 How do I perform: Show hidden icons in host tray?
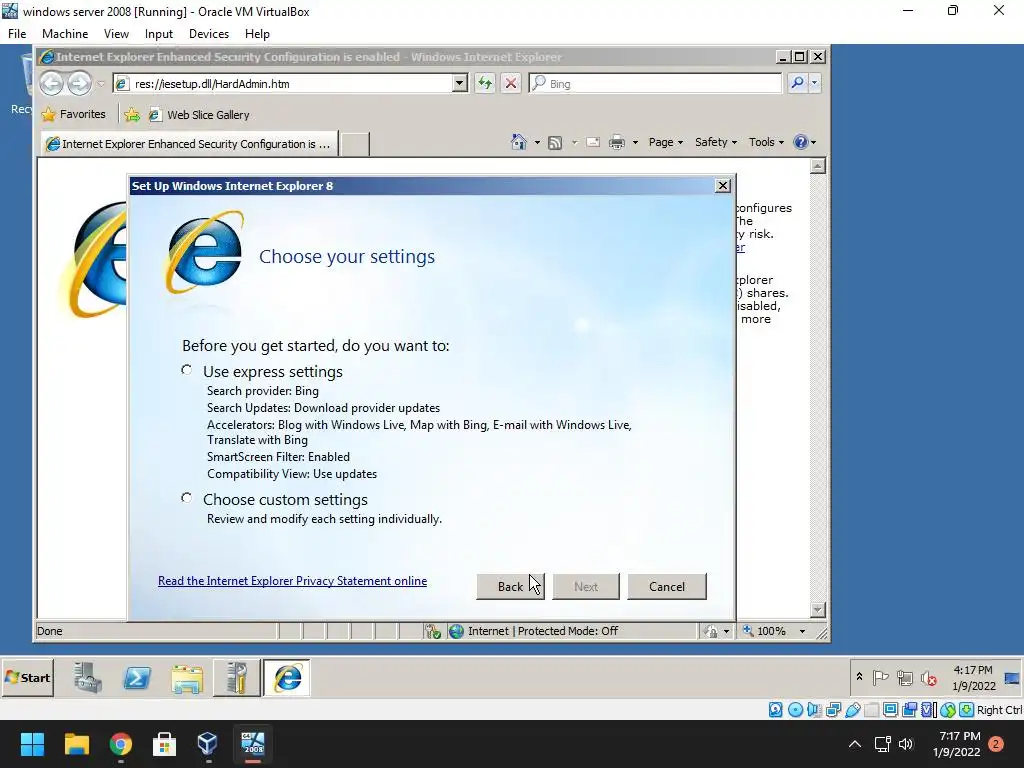tap(854, 744)
